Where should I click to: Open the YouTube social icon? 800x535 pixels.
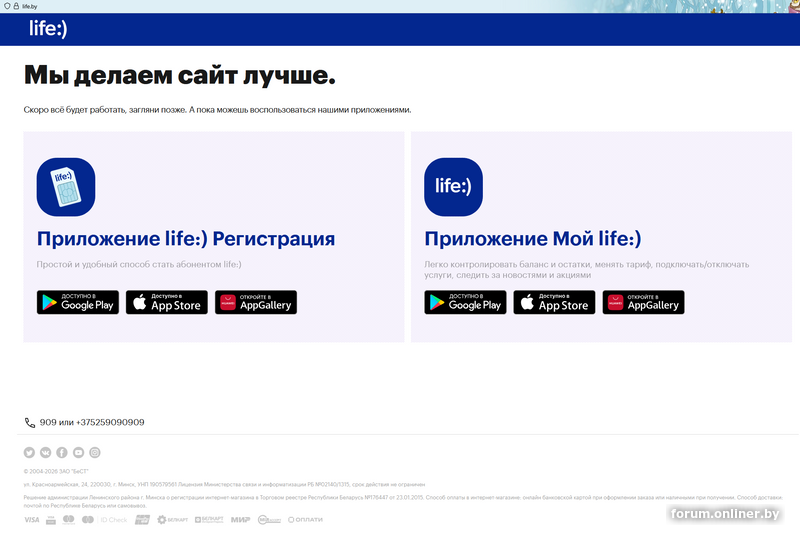[78, 452]
